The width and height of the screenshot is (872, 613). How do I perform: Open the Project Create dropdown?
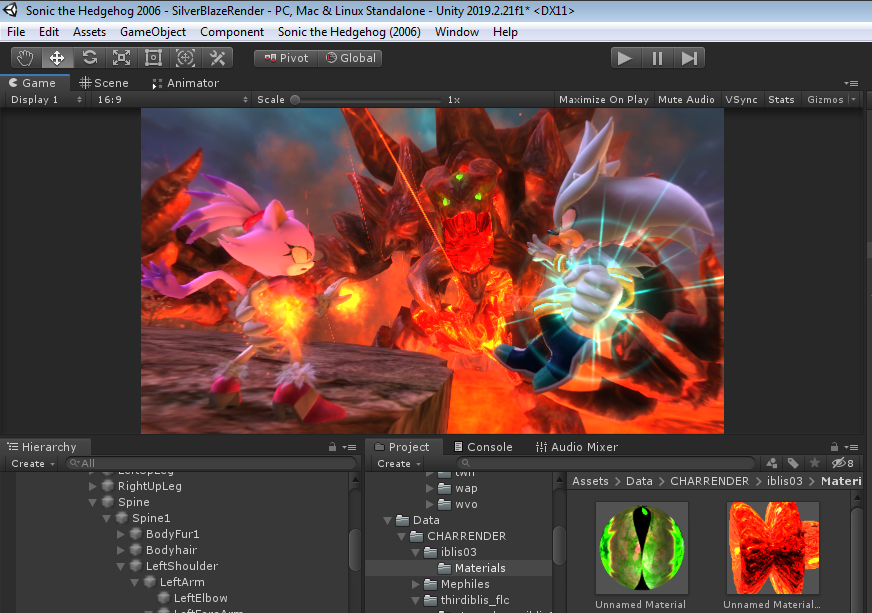point(399,463)
